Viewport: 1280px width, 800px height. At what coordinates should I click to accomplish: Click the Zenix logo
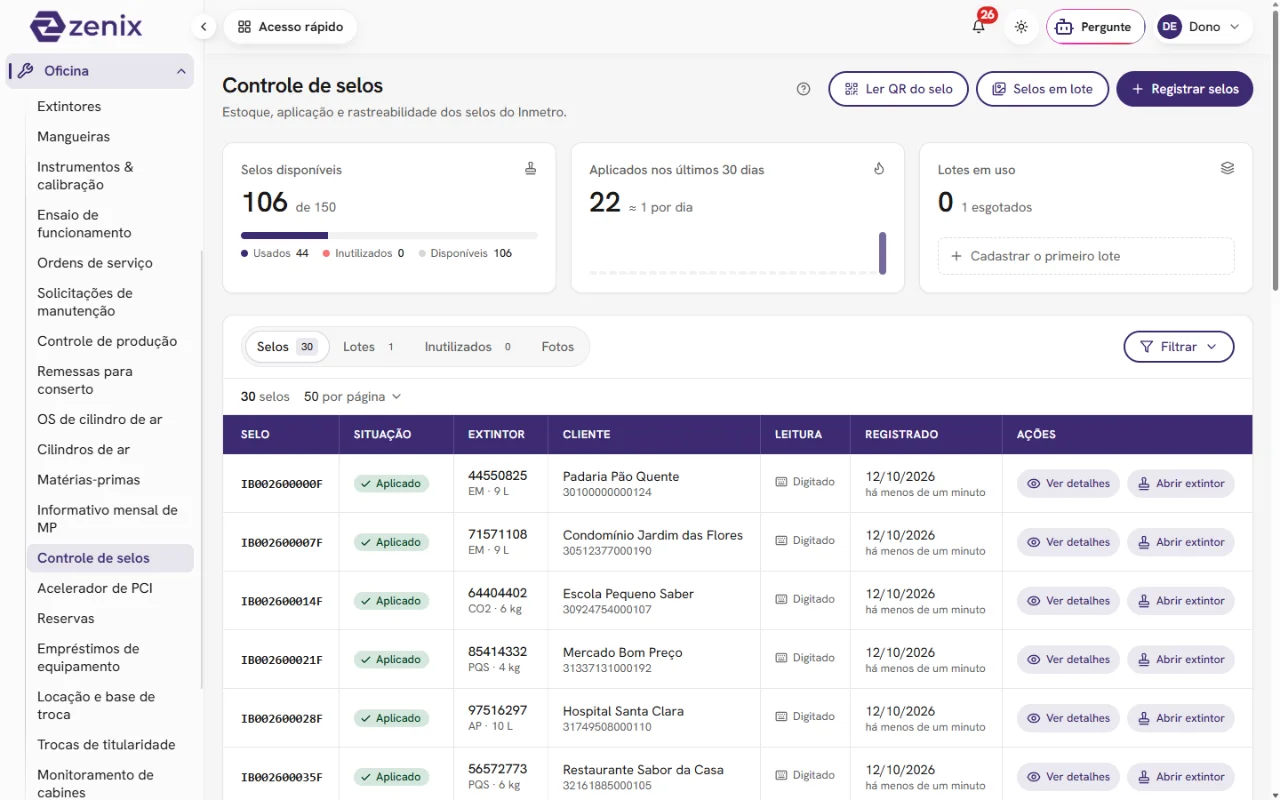(x=86, y=26)
